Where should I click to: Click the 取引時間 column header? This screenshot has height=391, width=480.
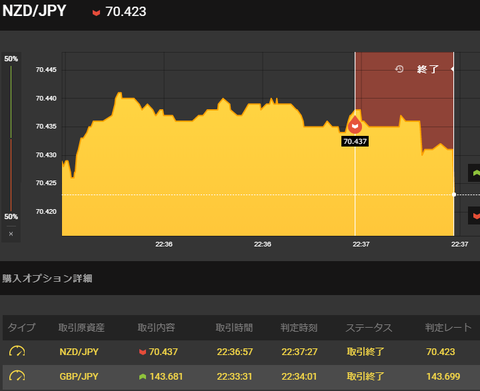click(x=234, y=328)
